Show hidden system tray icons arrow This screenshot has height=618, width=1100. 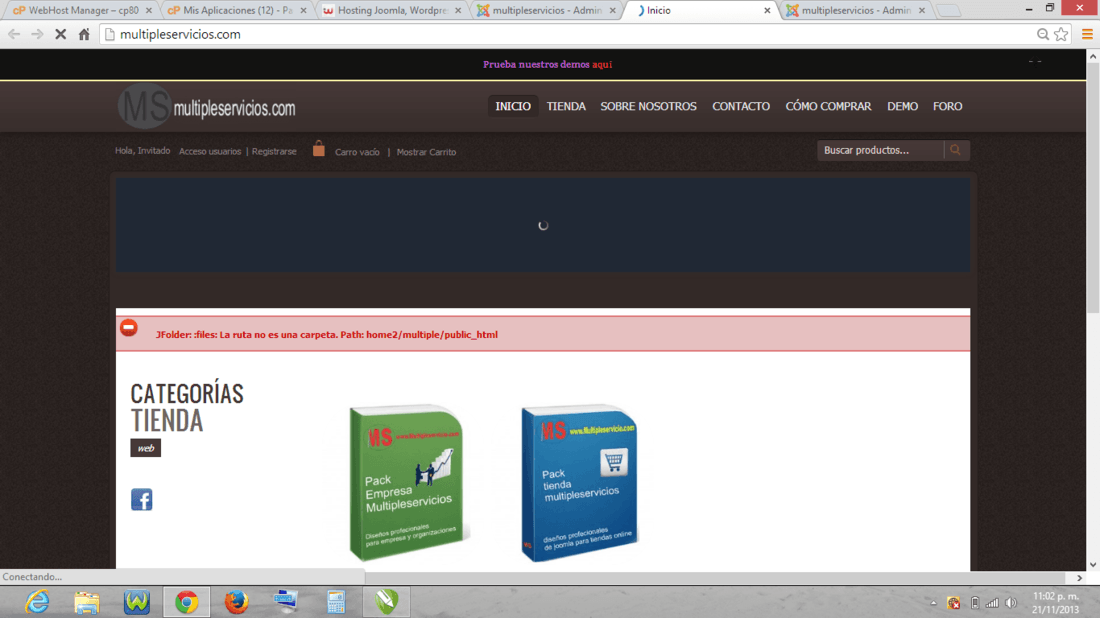(x=934, y=603)
